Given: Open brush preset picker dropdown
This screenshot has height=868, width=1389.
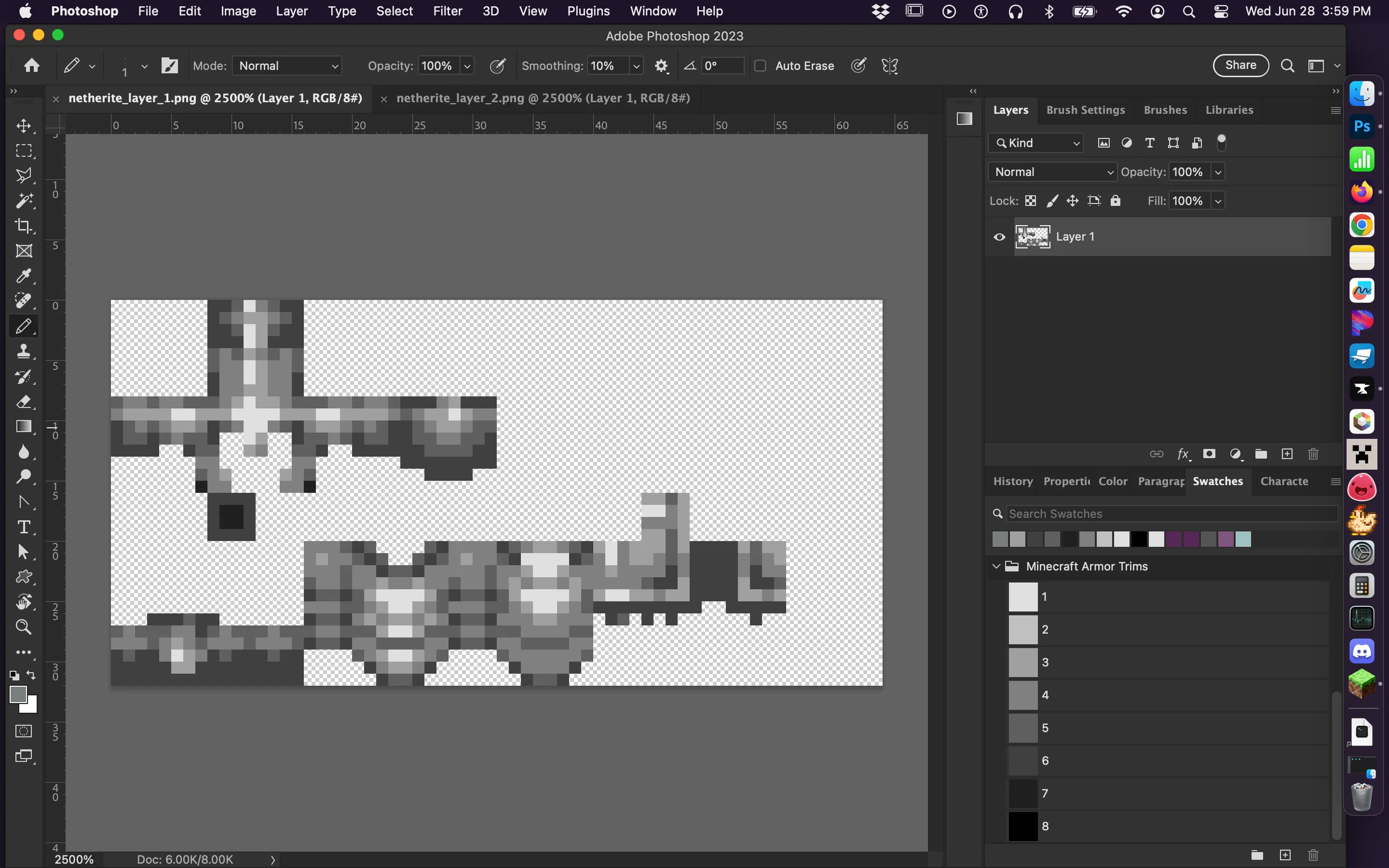Looking at the screenshot, I should [145, 67].
